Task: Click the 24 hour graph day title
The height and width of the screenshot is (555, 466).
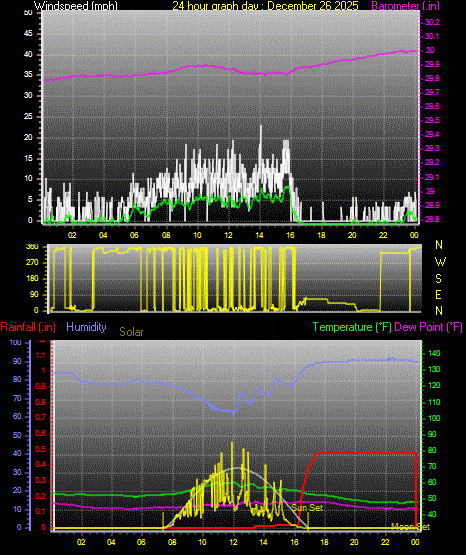Action: [265, 5]
